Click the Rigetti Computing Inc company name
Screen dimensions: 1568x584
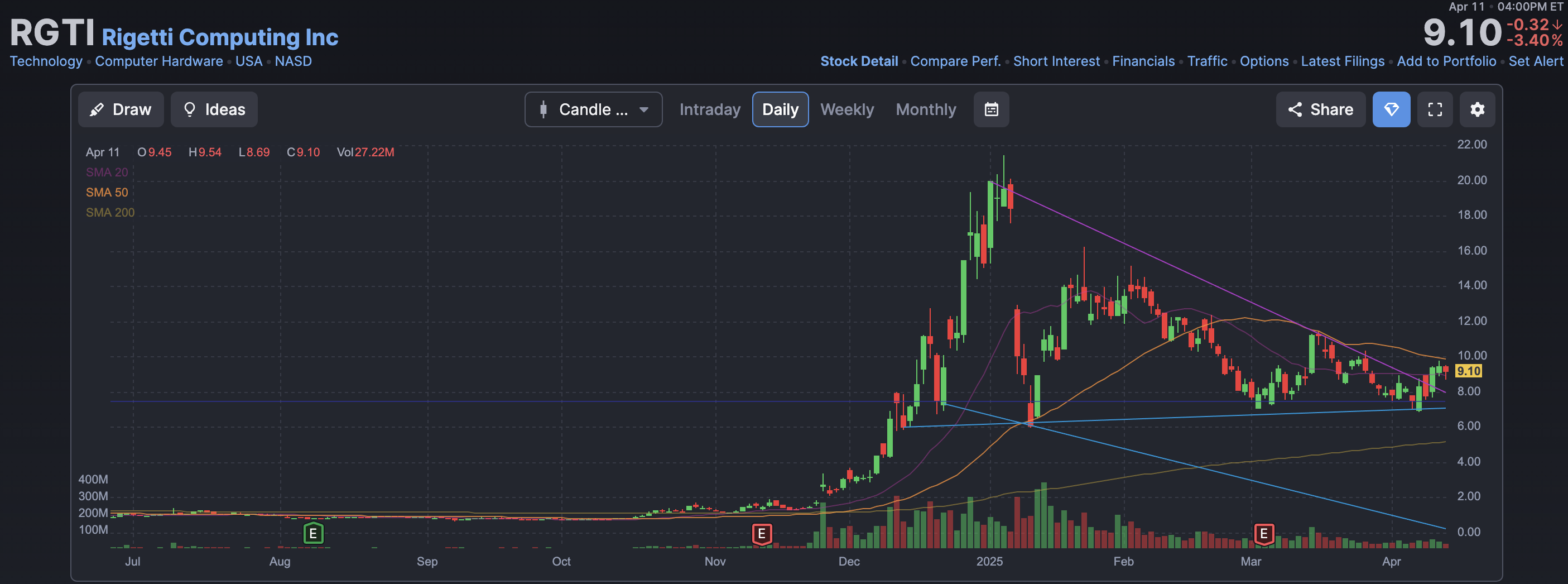coord(220,38)
